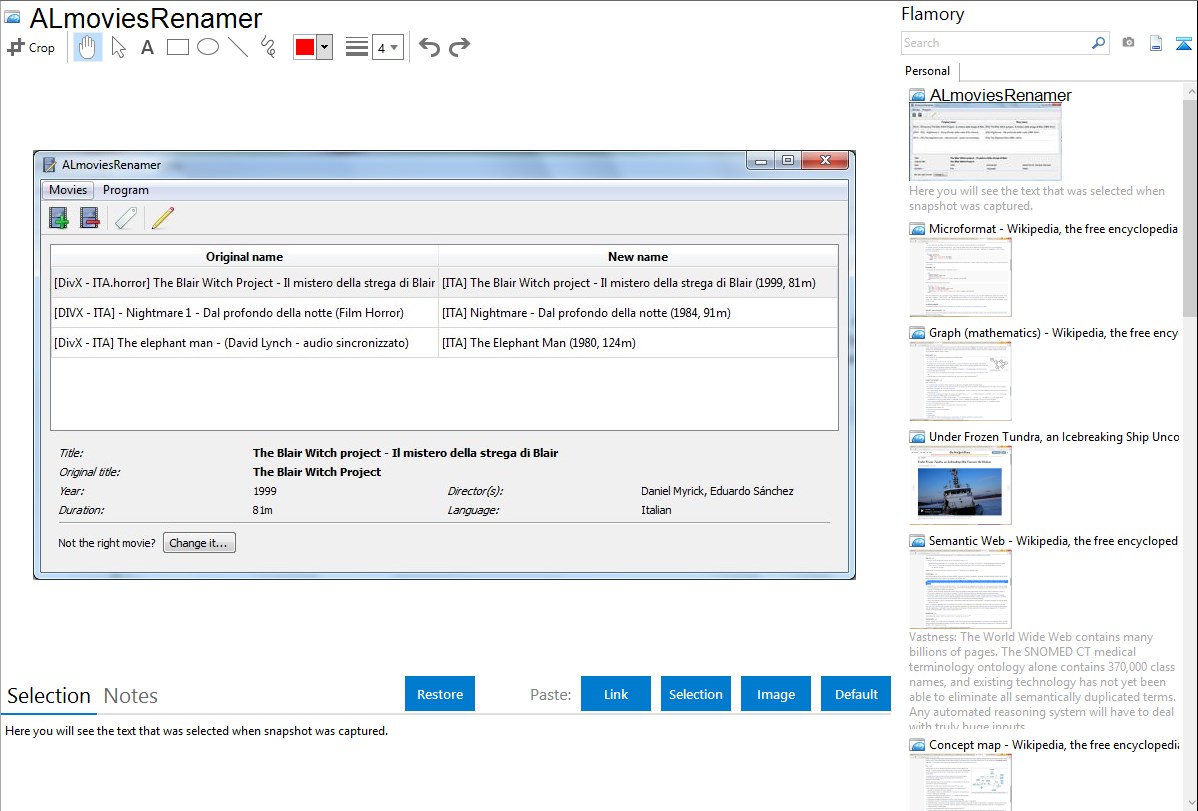Screen dimensions: 1198x811
Task: Choose the arrow pointer tool
Action: tap(118, 47)
